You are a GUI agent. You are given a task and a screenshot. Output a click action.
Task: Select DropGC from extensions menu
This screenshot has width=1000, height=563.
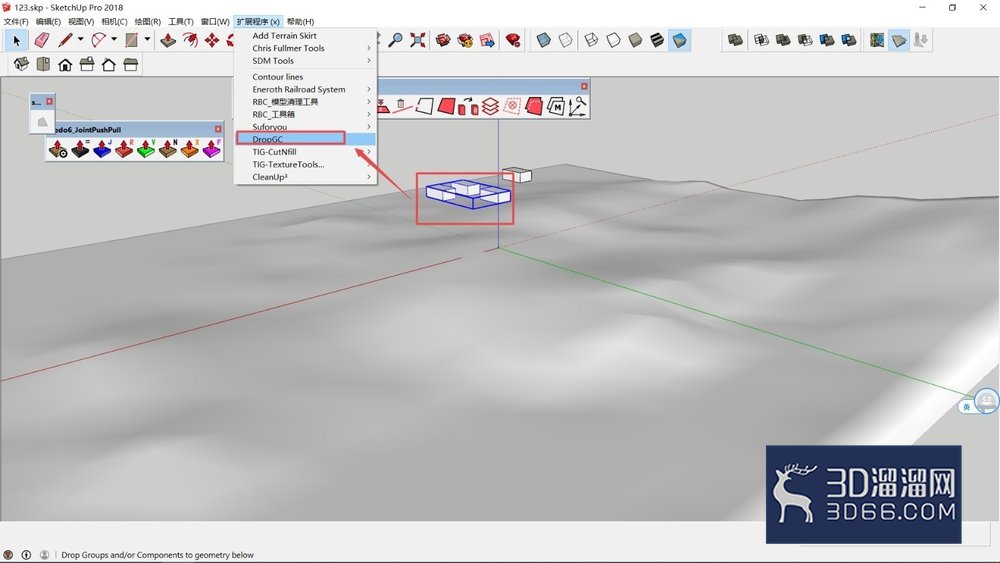click(305, 139)
